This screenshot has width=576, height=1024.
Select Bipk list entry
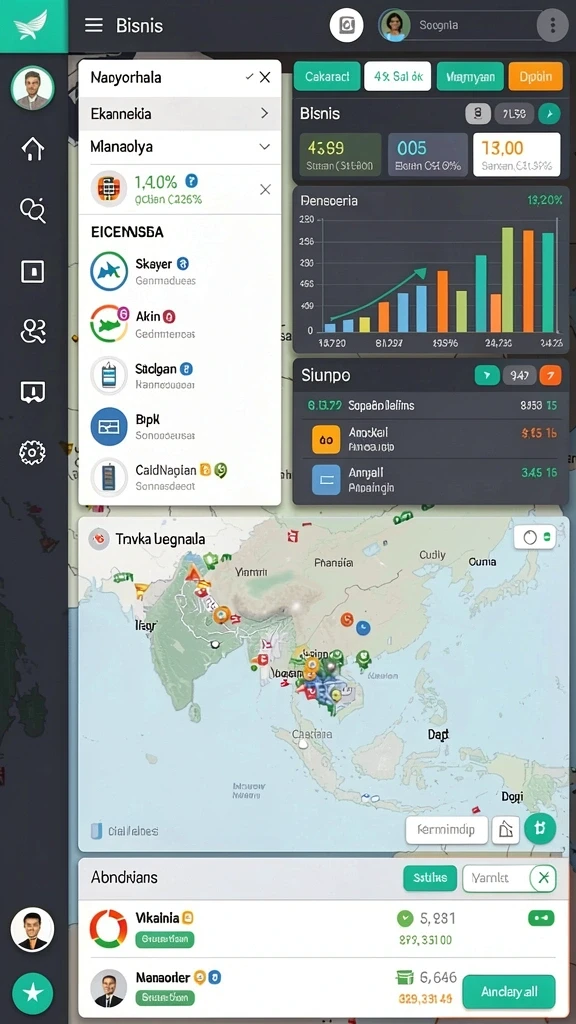pyautogui.click(x=180, y=426)
